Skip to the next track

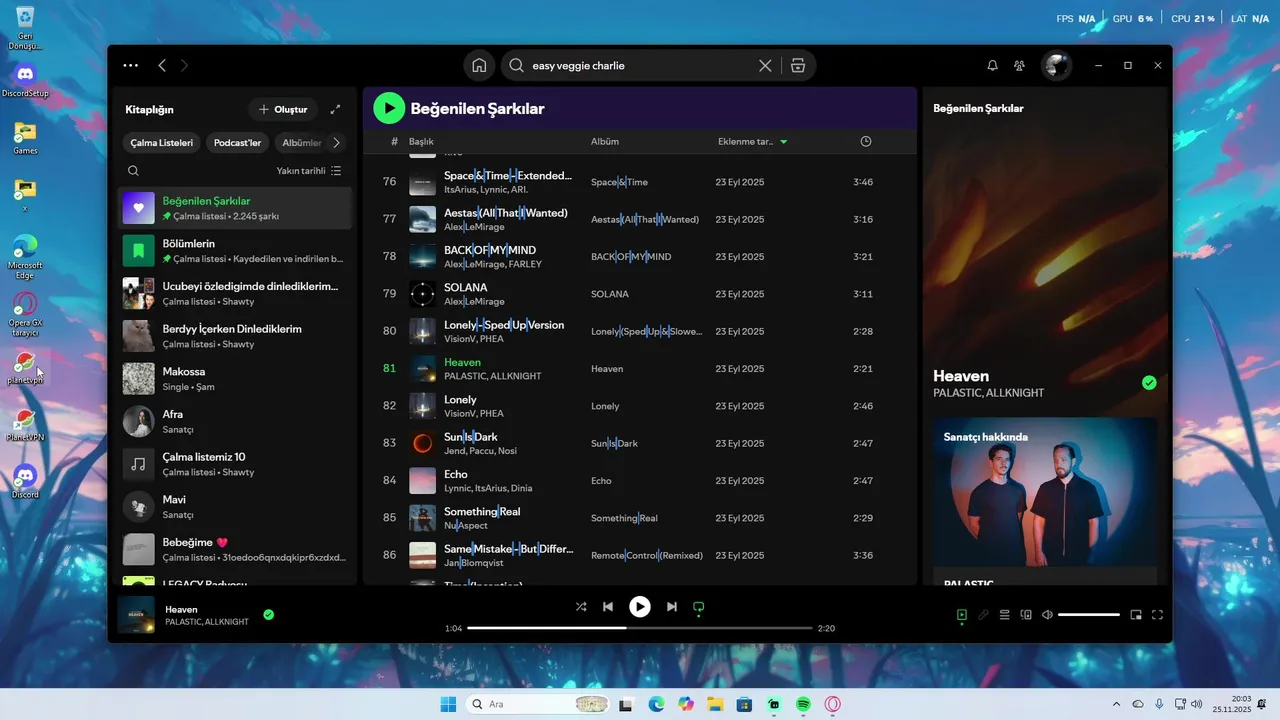[672, 607]
